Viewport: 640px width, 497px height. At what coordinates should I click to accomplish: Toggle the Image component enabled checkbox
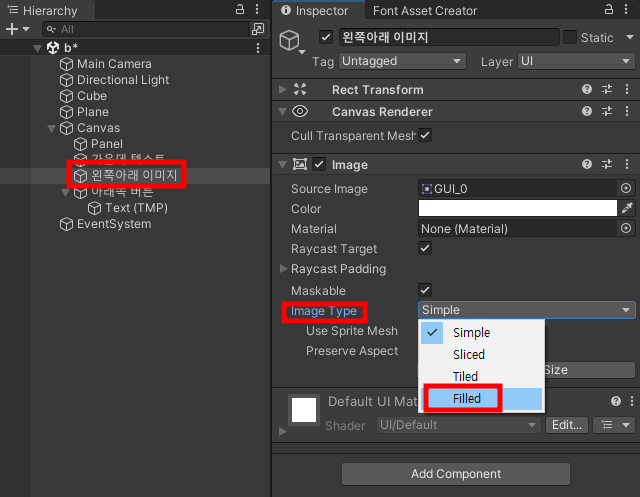tap(319, 164)
